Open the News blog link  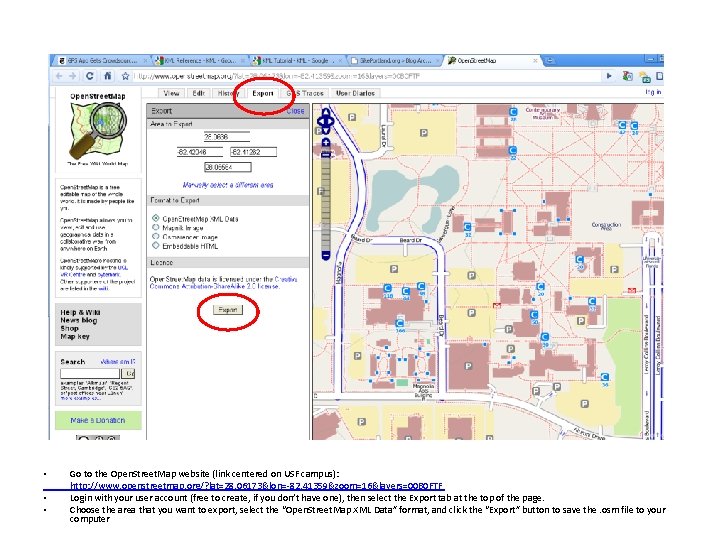[x=79, y=321]
